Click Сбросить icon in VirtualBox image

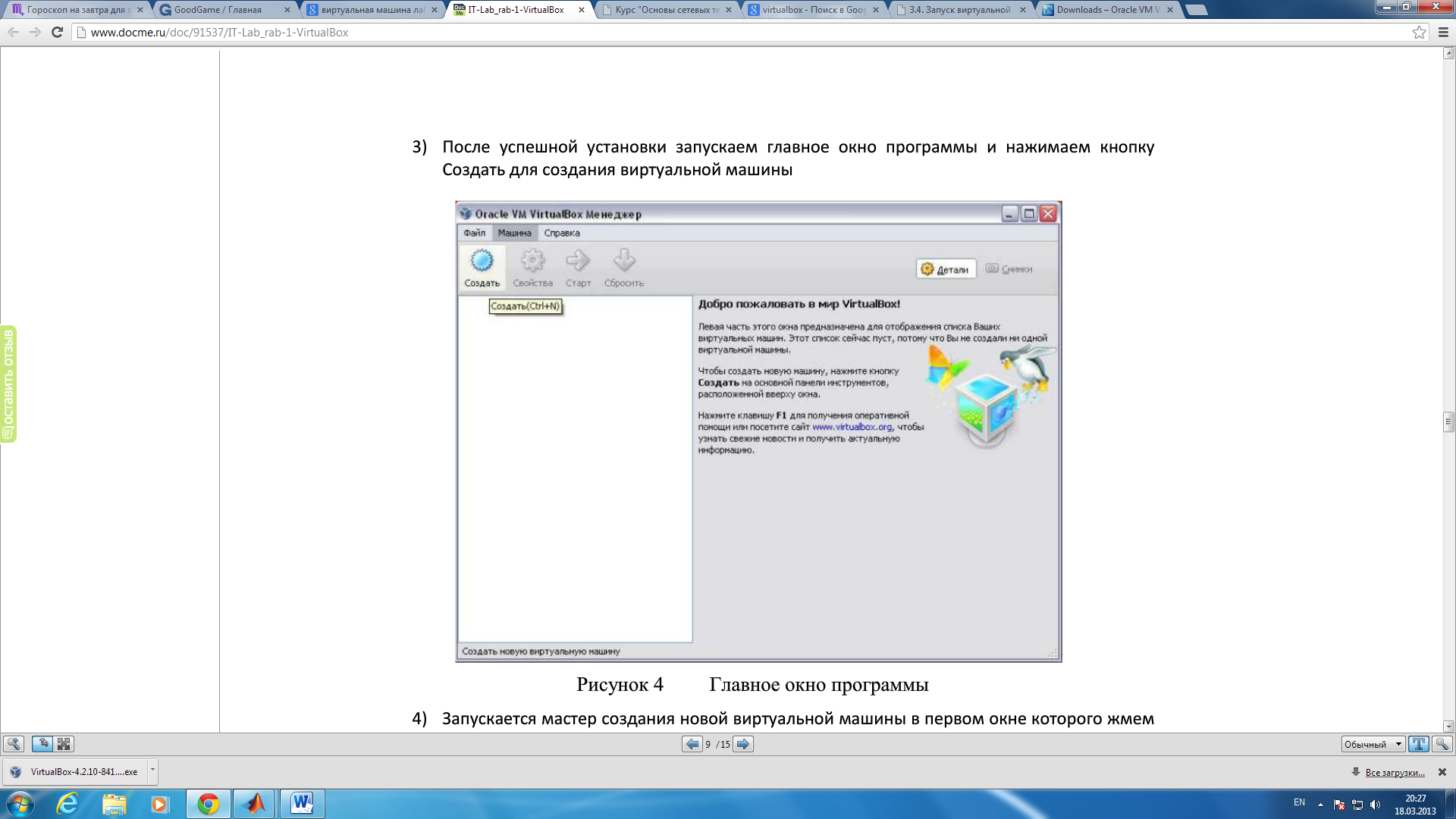[624, 268]
